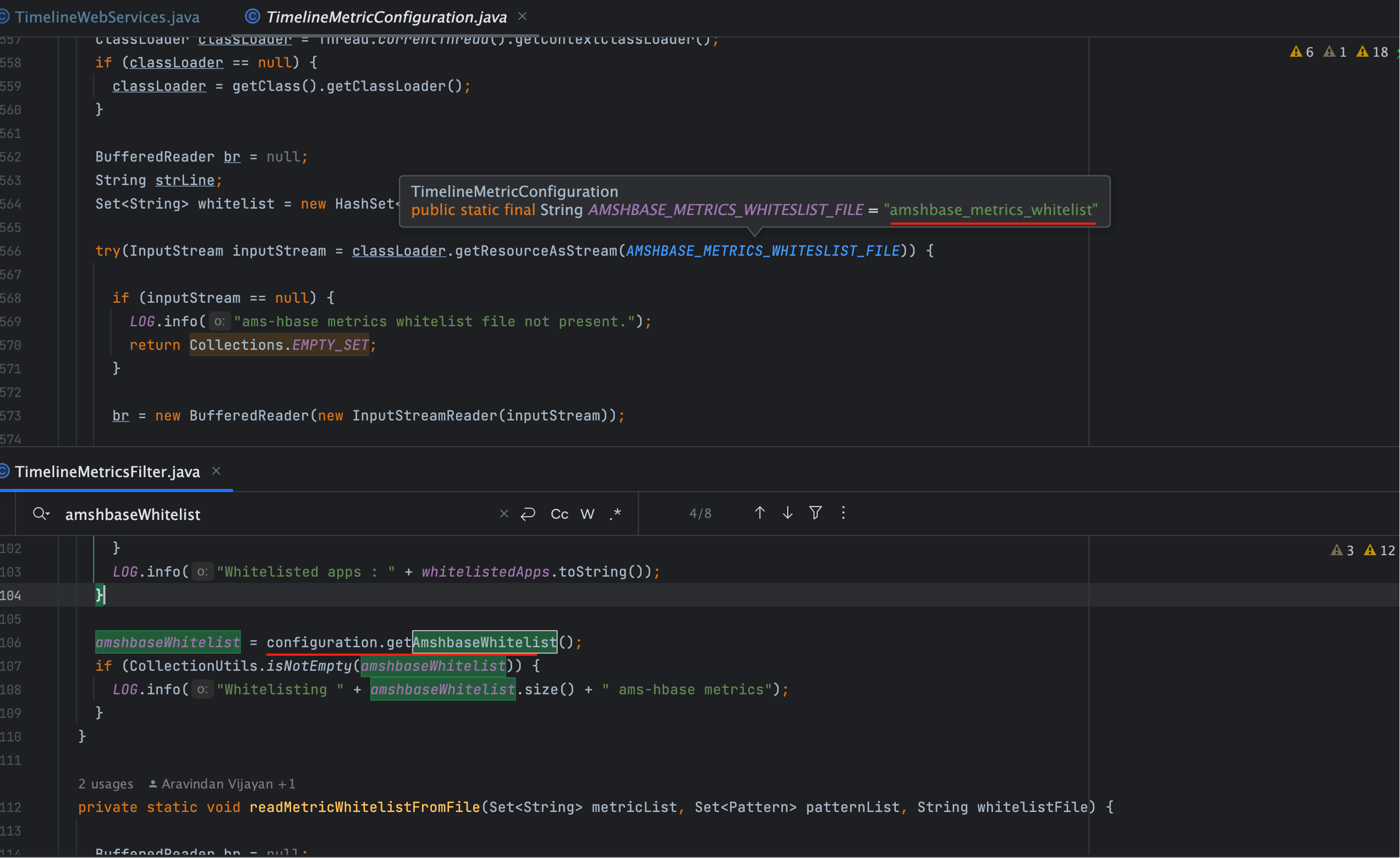
Task: Click TimelineMetricConfiguration in tooltip header
Action: 515,191
